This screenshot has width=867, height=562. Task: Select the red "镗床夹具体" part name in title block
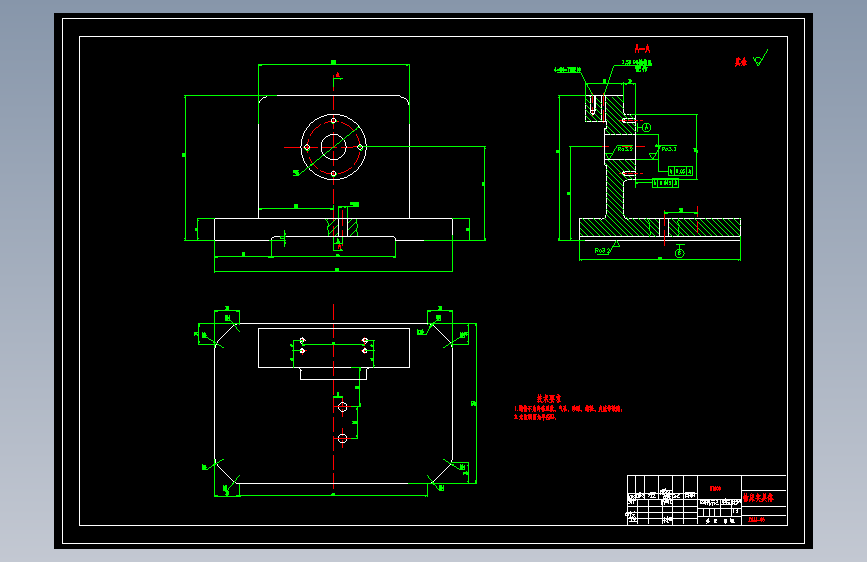(757, 497)
